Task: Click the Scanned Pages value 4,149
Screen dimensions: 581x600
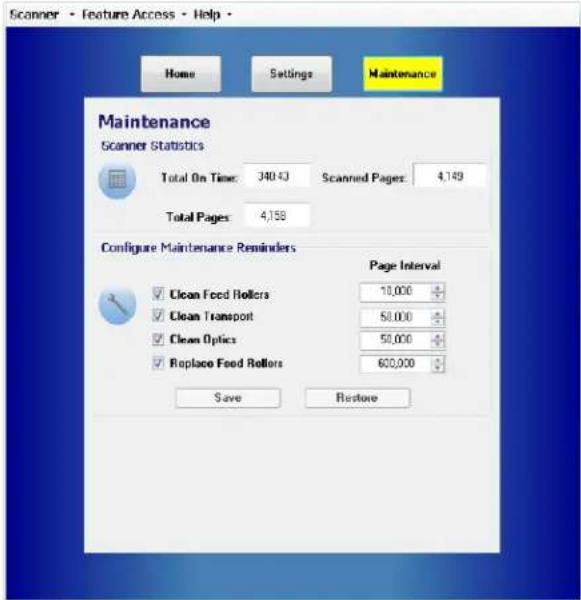Action: [450, 176]
